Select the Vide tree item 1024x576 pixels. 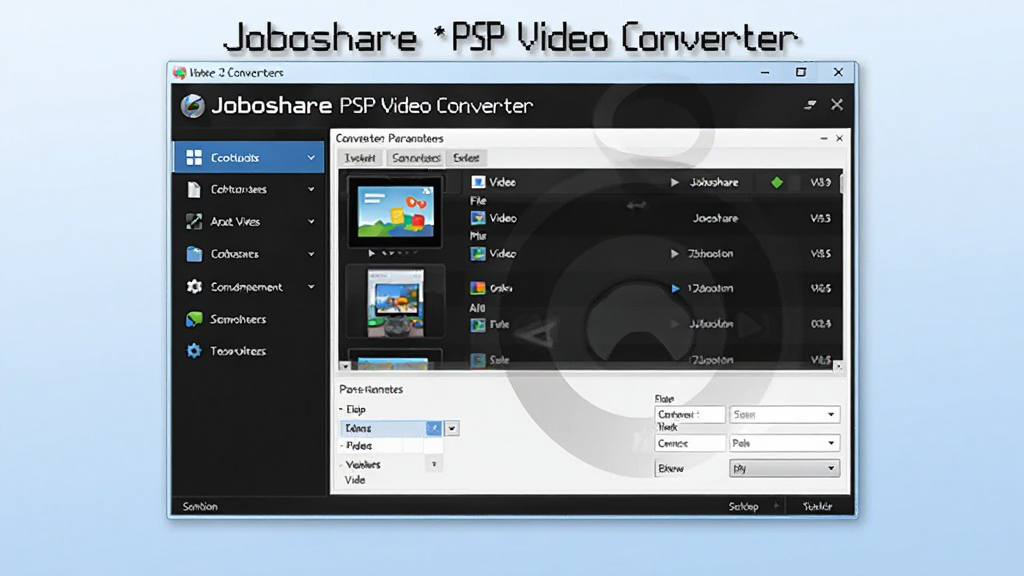click(x=355, y=480)
